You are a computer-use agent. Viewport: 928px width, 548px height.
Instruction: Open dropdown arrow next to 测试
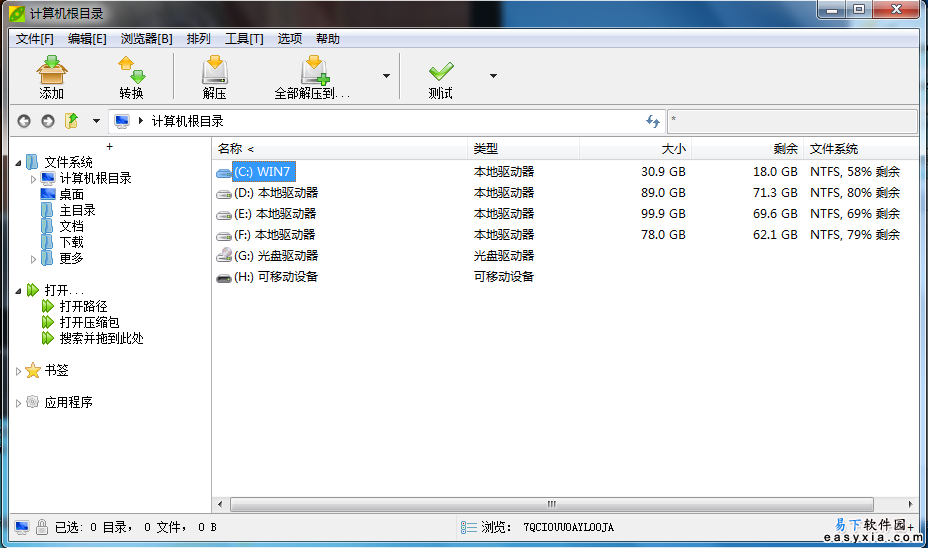493,76
